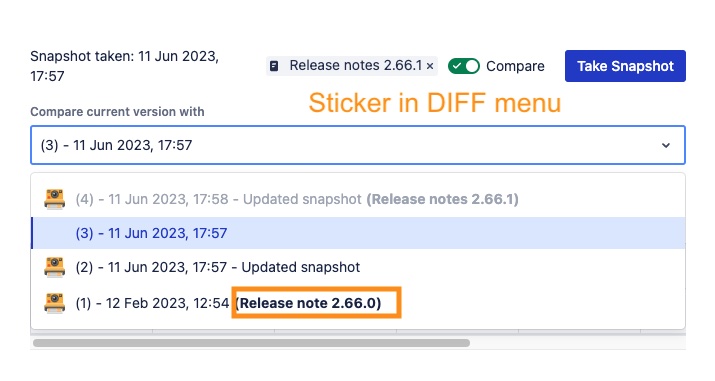The image size is (715, 381).
Task: Click the horizontal scrollbar thumb
Action: click(x=251, y=343)
